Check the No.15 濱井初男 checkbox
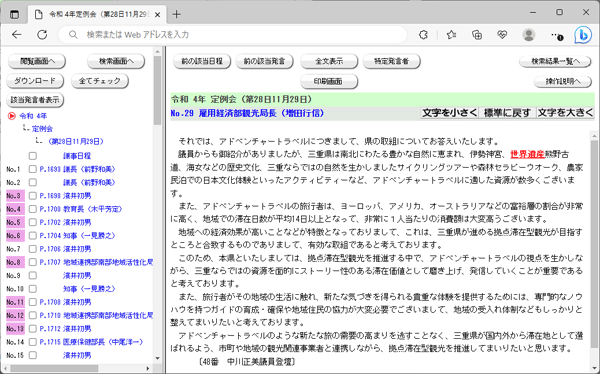The width and height of the screenshot is (600, 374). click(x=33, y=355)
